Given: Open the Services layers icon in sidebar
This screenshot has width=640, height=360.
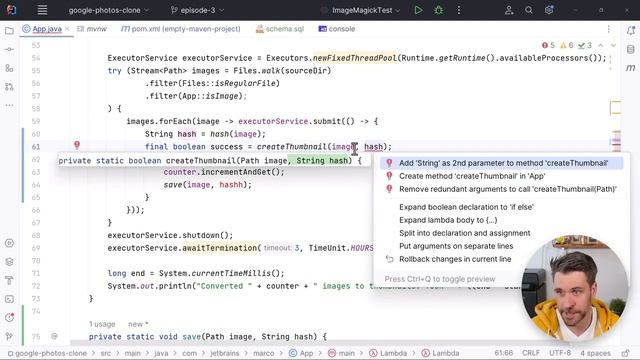Looking at the screenshot, I should pyautogui.click(x=9, y=262).
